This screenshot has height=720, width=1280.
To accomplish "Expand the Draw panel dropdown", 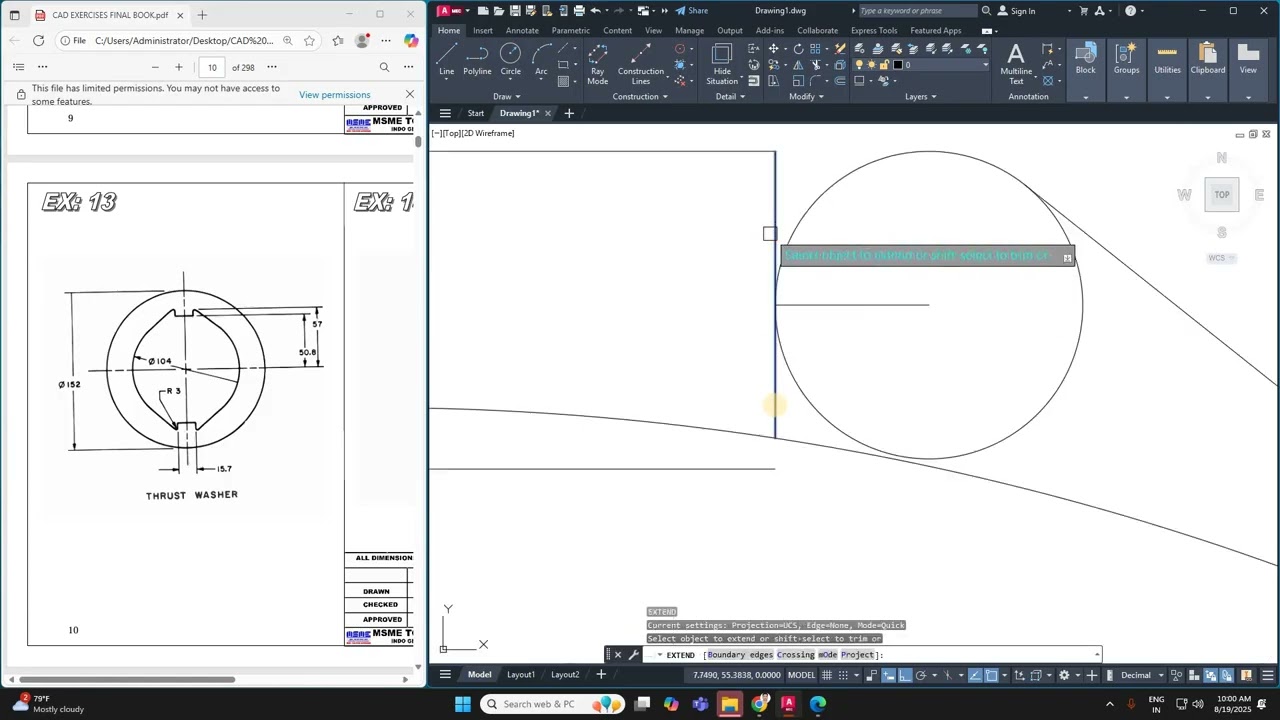I will point(507,97).
